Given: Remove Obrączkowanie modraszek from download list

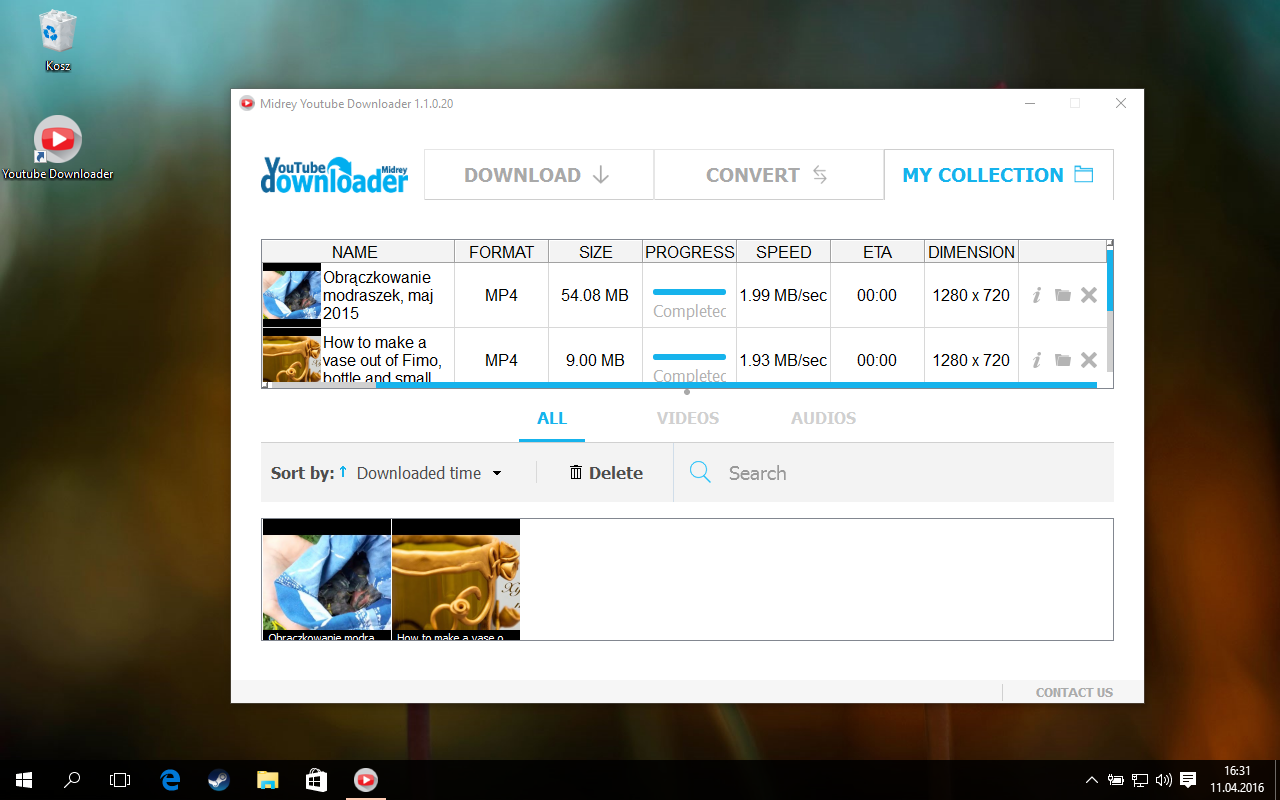Looking at the screenshot, I should coord(1089,295).
